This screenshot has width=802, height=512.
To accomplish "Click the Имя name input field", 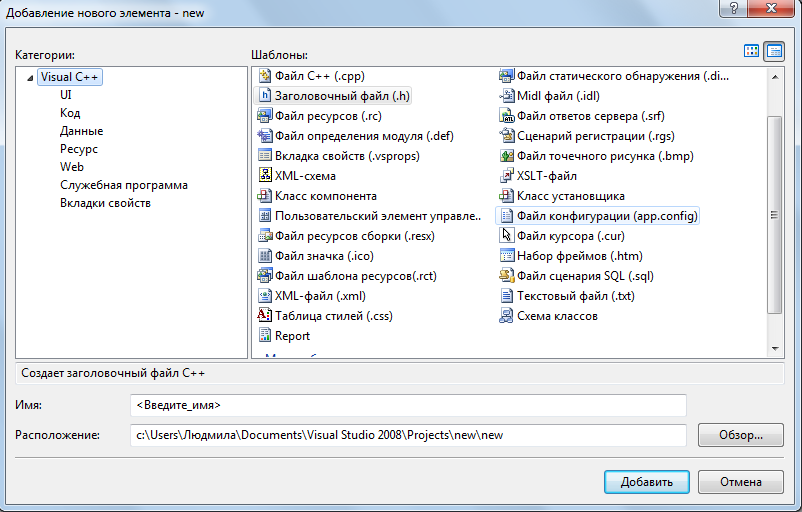I will point(408,405).
